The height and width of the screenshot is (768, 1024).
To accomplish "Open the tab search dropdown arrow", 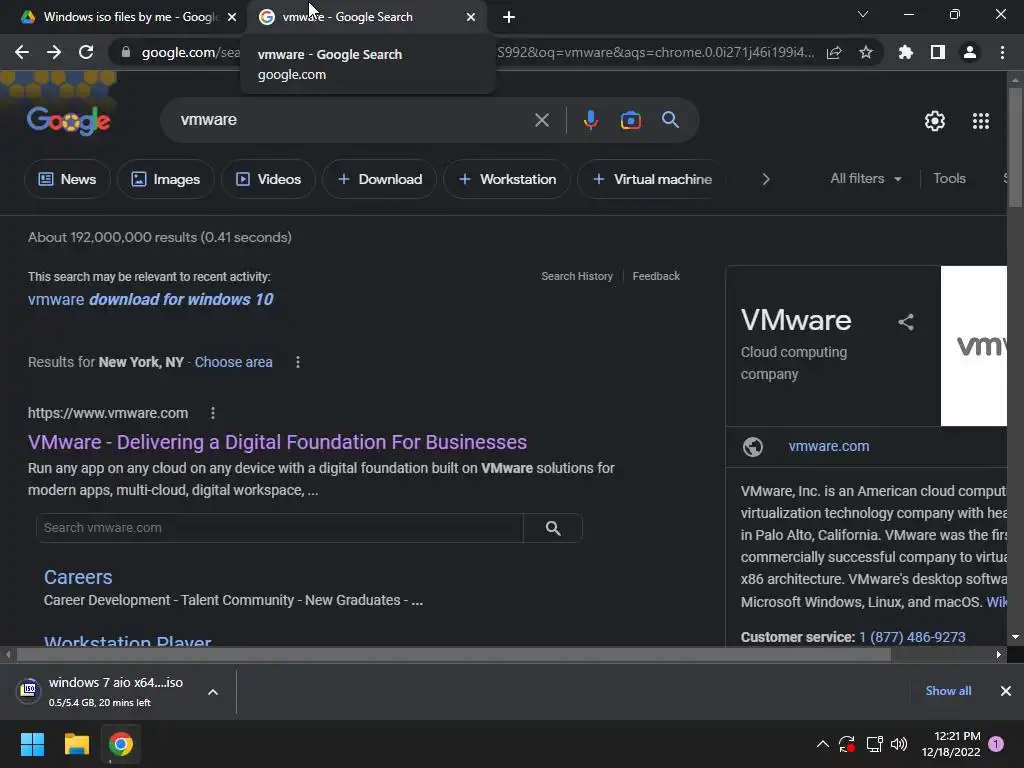I will pos(863,14).
